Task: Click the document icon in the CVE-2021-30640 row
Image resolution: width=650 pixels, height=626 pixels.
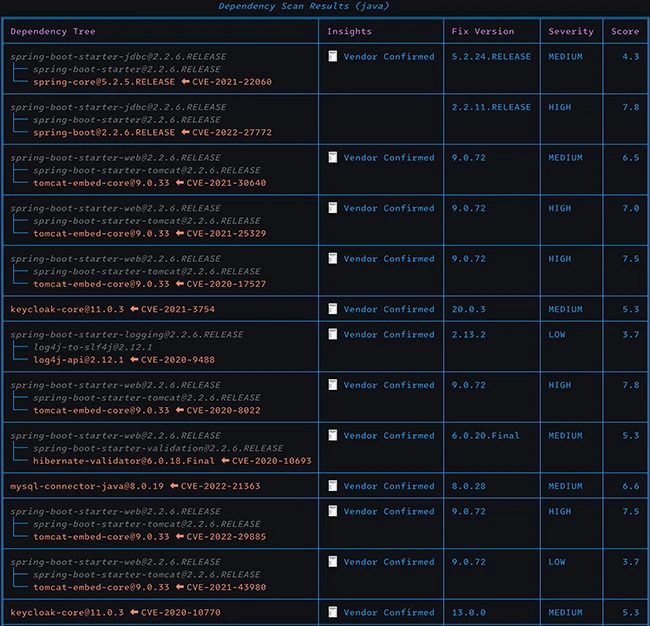Action: (x=332, y=157)
